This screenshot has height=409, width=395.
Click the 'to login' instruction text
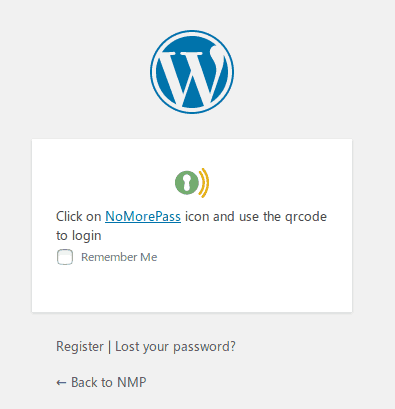tap(79, 236)
